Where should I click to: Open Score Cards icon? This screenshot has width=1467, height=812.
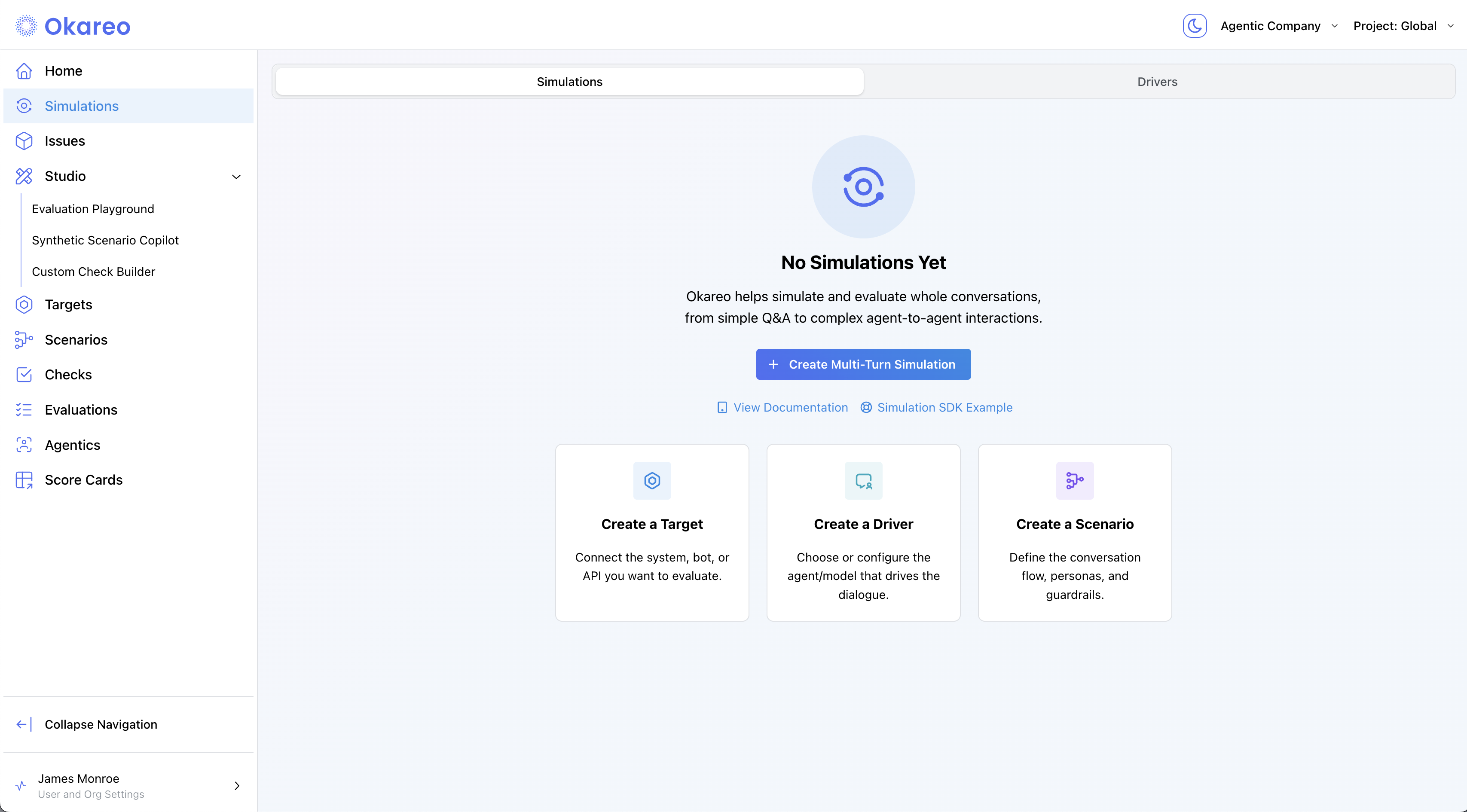(x=24, y=480)
